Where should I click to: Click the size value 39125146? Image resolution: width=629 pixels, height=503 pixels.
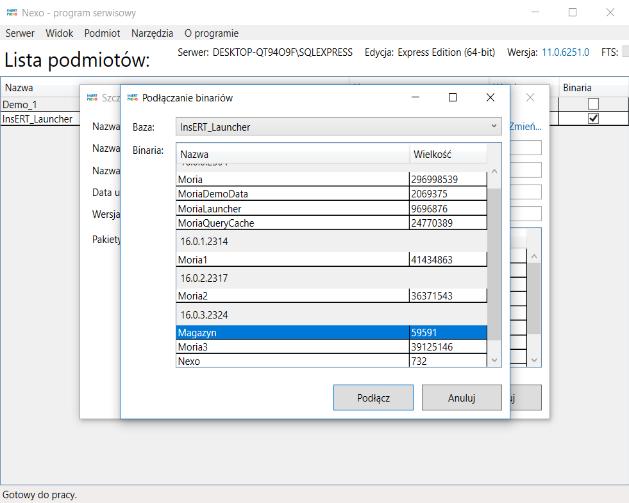coord(432,347)
